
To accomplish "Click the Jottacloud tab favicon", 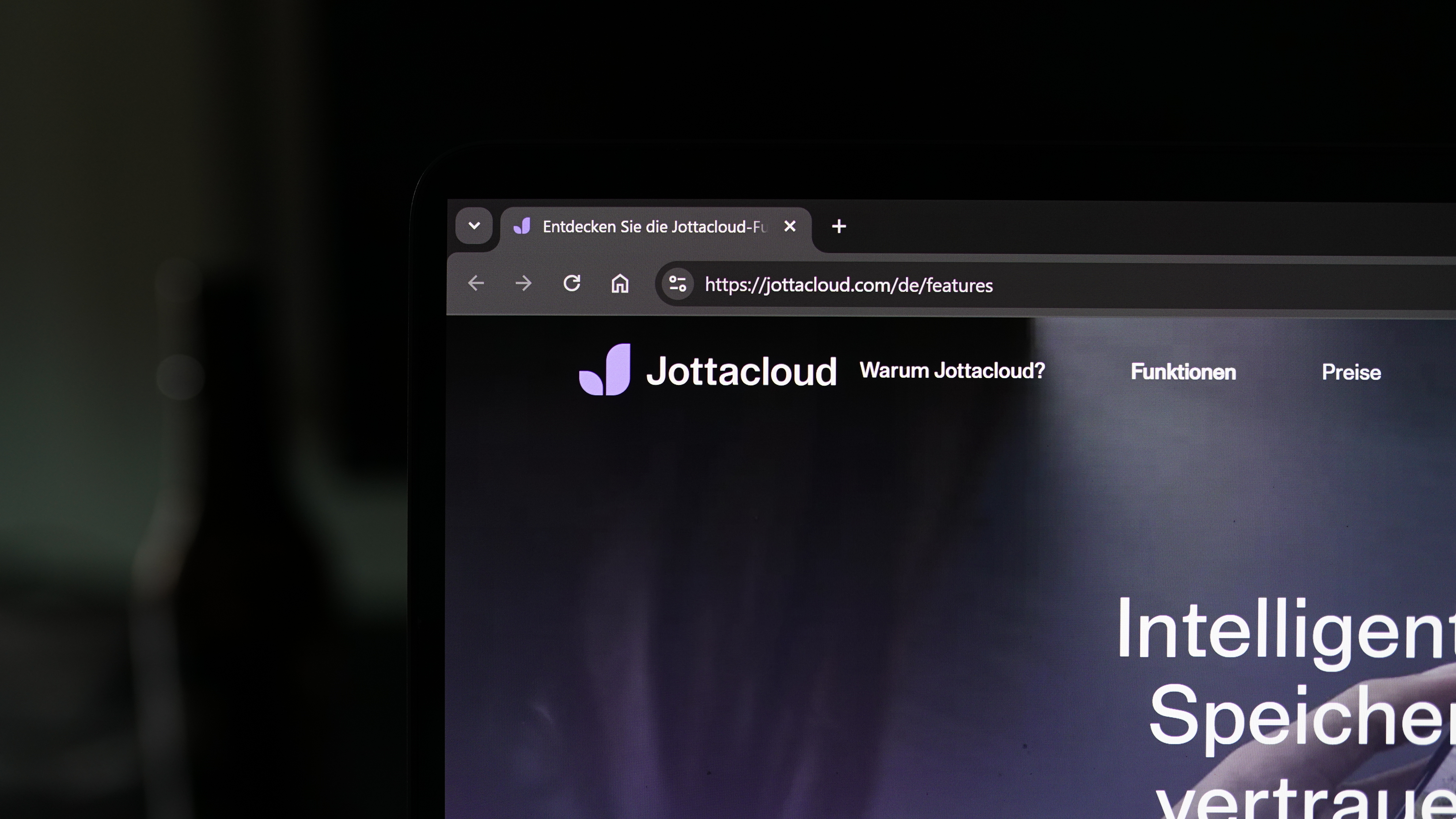I will click(x=522, y=226).
